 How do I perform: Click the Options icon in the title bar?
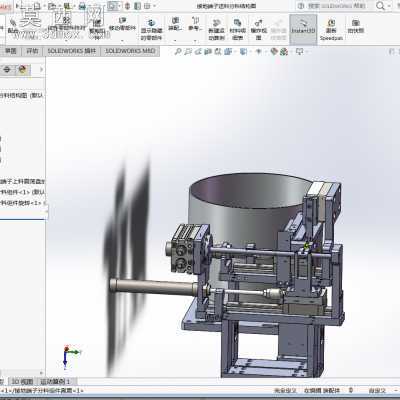[x=147, y=6]
